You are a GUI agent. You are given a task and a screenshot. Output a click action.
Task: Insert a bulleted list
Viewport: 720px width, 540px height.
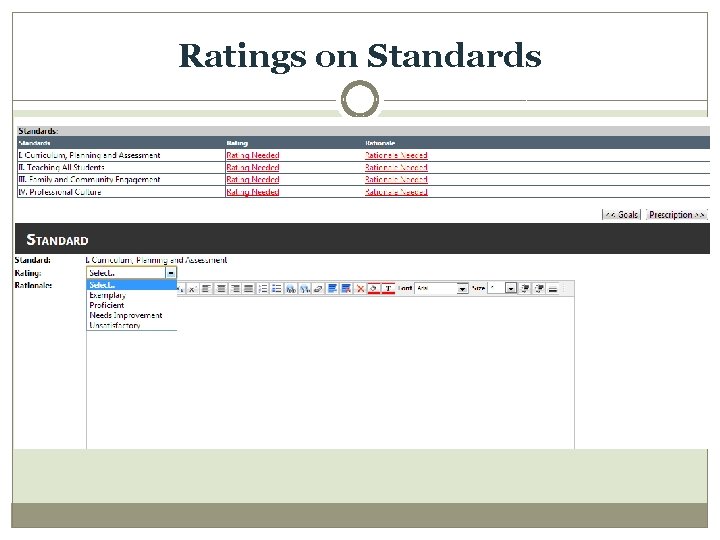click(276, 288)
